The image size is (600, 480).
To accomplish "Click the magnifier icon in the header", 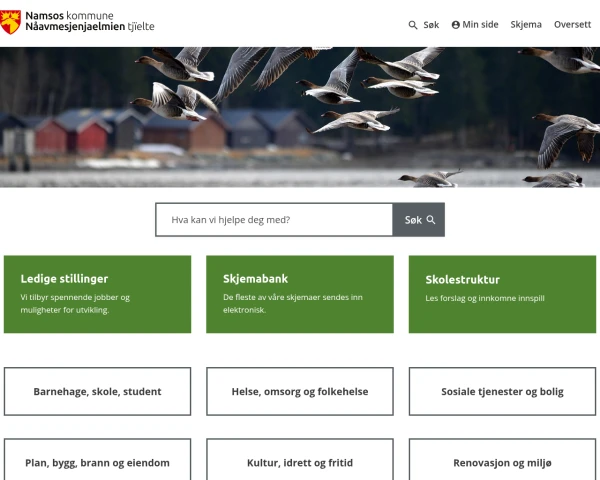I will click(412, 25).
